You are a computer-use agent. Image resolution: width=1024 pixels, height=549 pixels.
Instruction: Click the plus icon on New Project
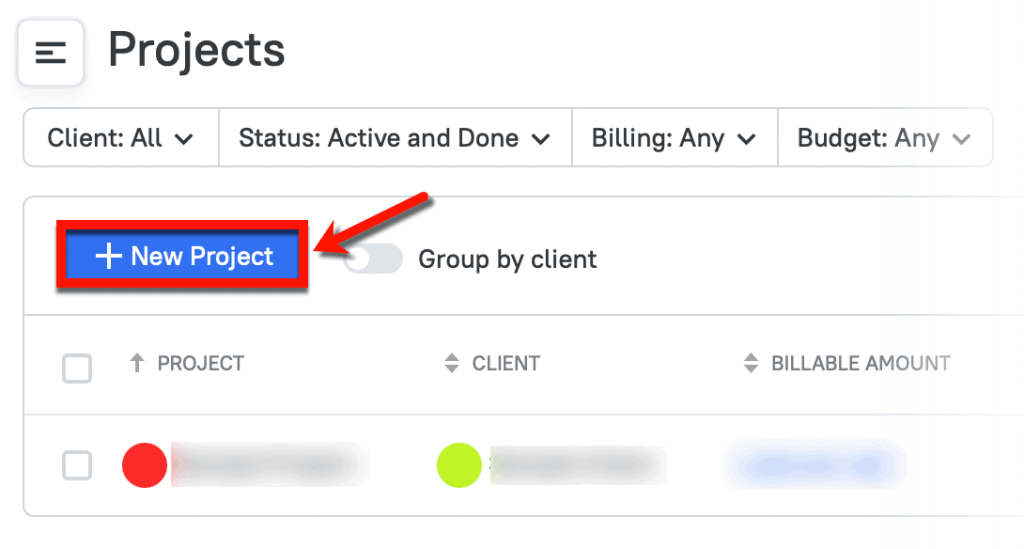coord(107,257)
